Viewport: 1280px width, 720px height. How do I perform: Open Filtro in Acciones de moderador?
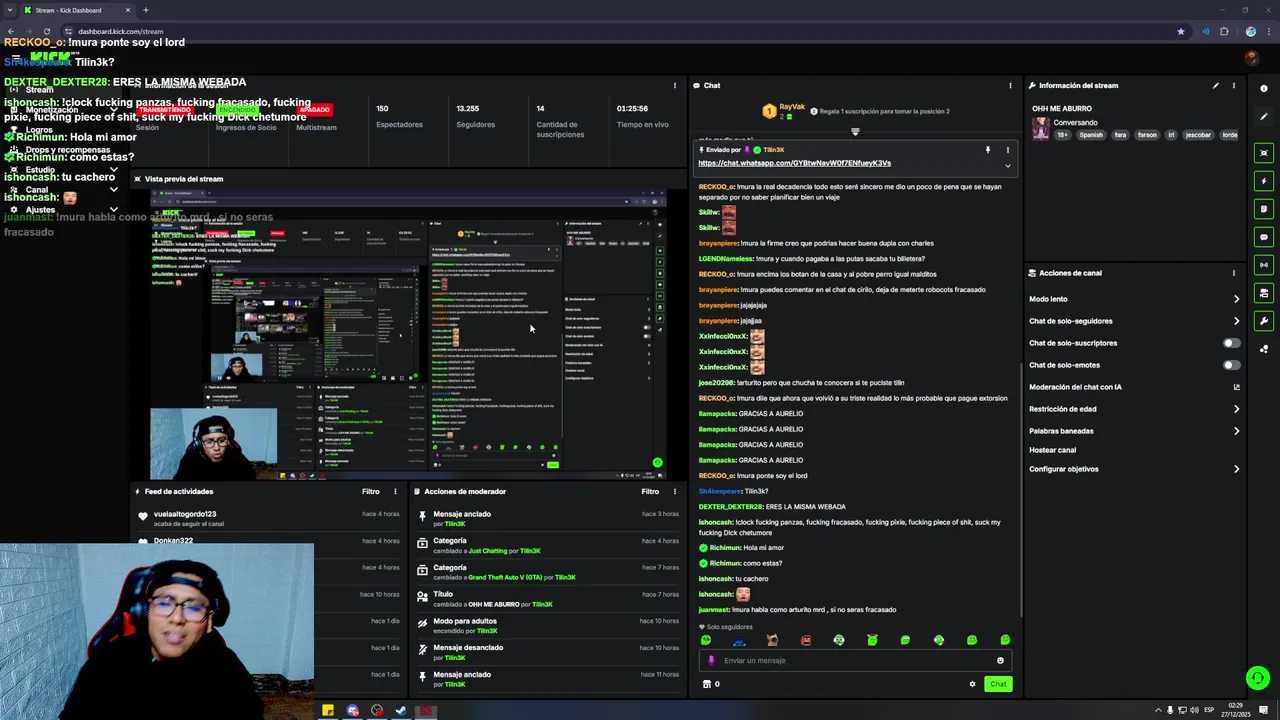pyautogui.click(x=650, y=492)
